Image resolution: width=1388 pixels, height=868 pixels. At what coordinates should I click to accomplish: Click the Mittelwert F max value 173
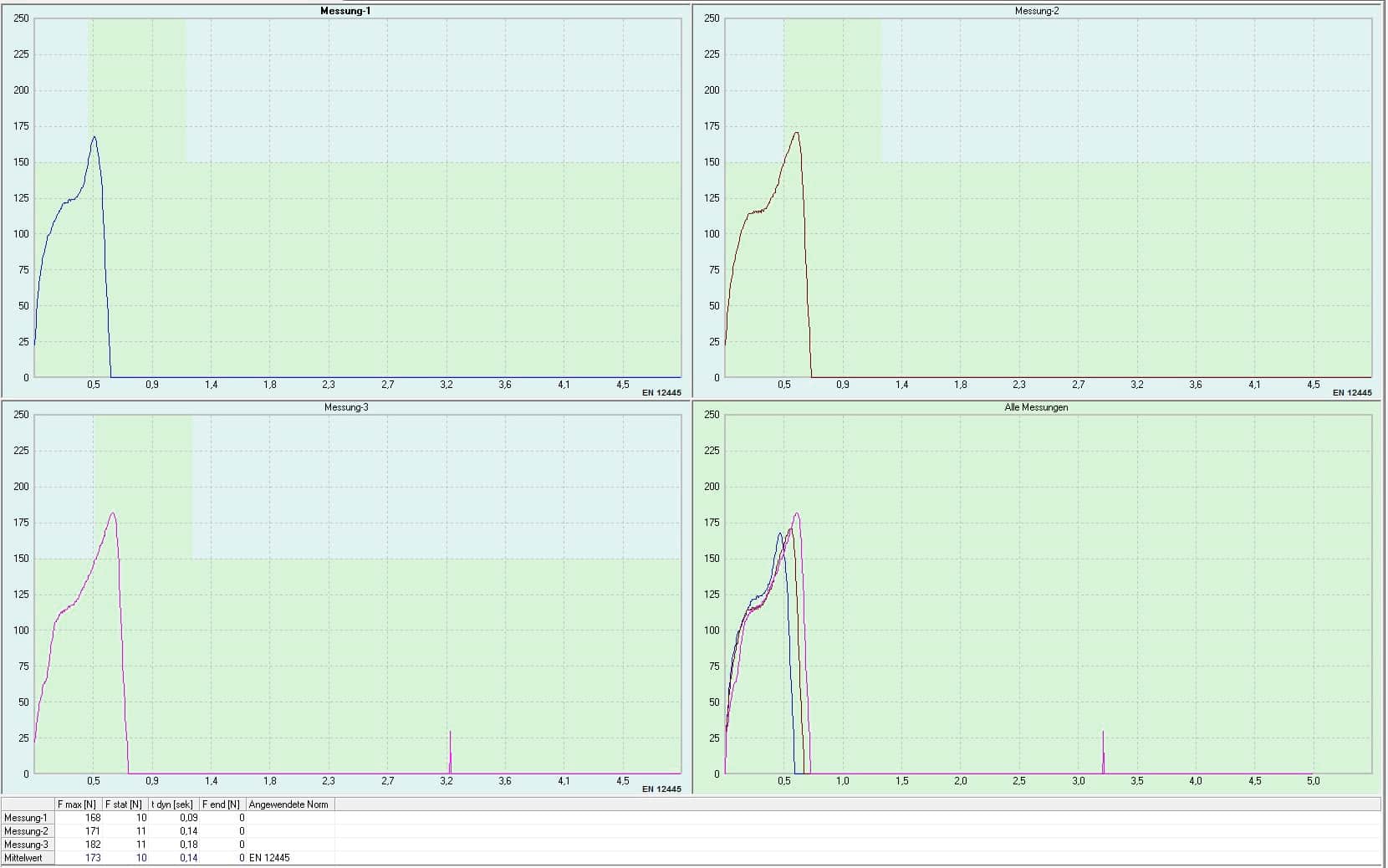point(92,858)
